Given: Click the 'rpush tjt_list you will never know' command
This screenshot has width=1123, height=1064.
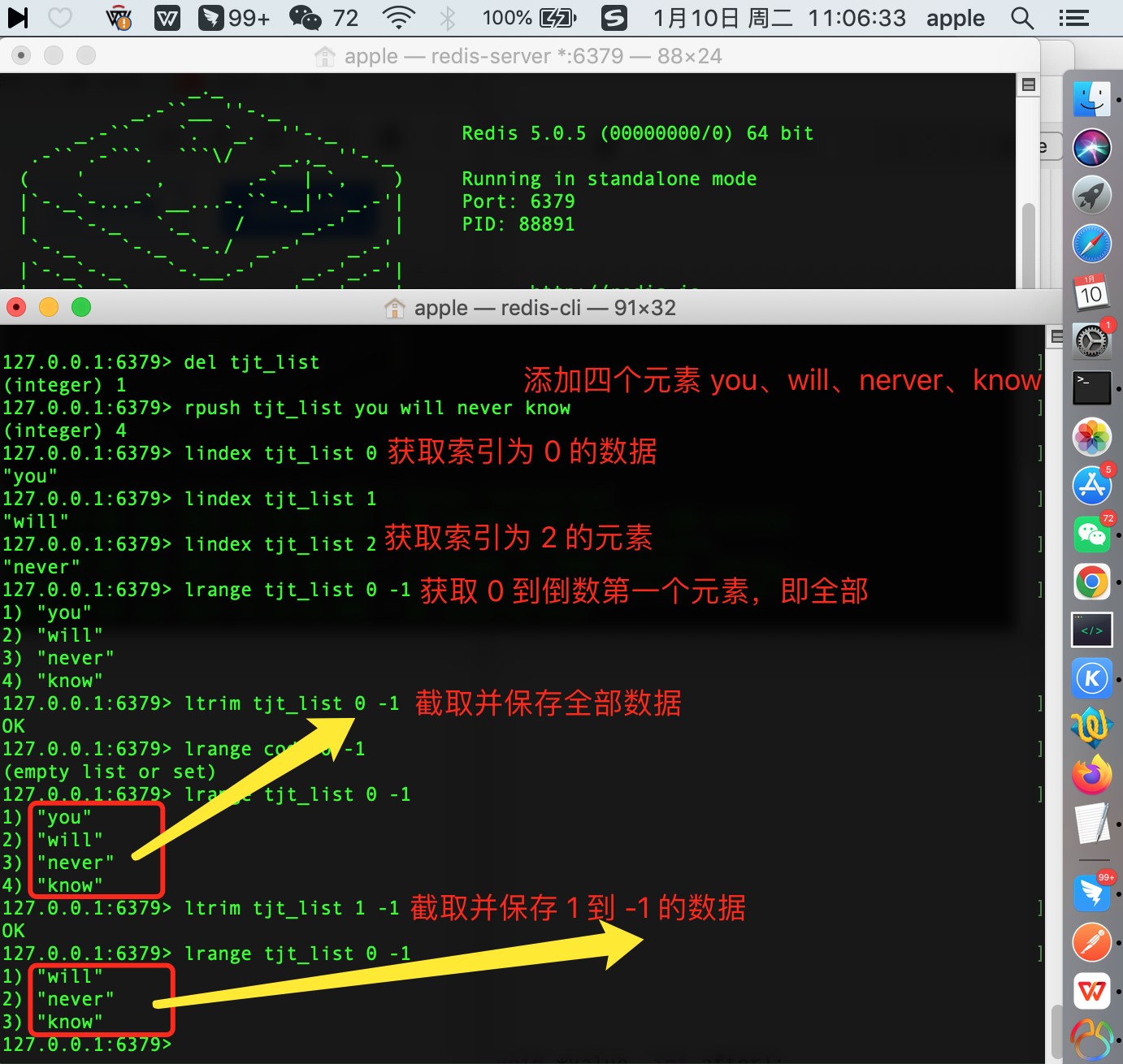Looking at the screenshot, I should tap(377, 408).
